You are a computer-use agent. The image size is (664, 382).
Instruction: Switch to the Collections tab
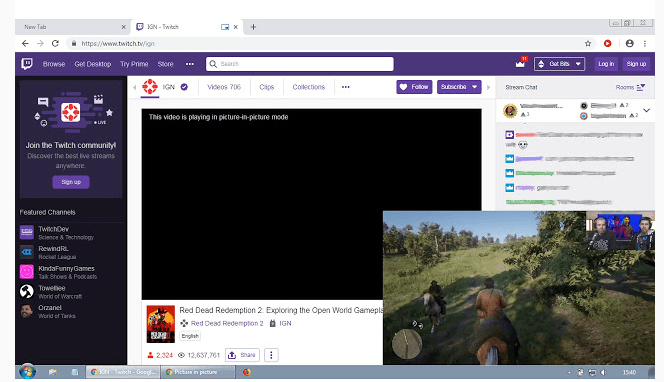[x=309, y=87]
